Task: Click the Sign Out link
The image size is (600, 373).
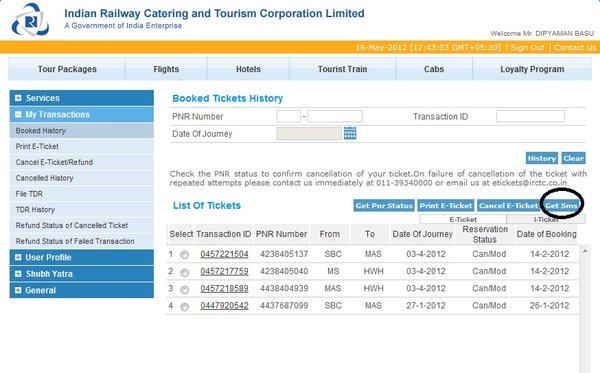Action: click(x=527, y=47)
